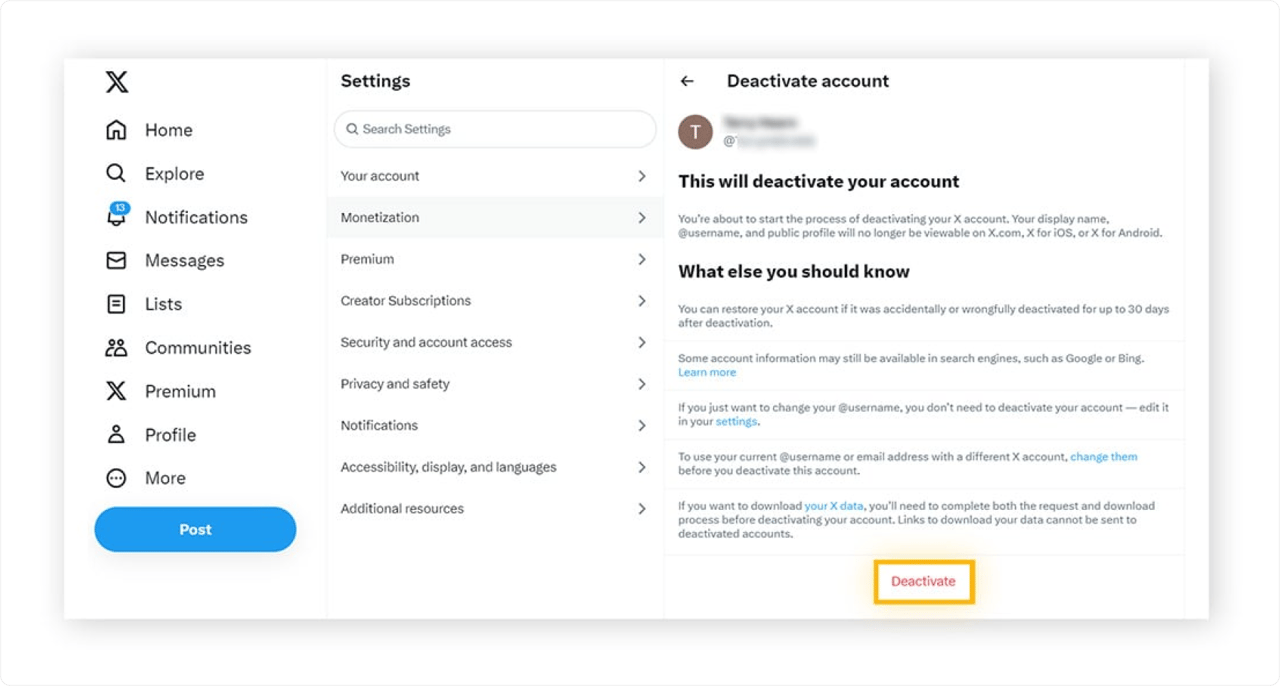Expand Privacy and safety chevron

coord(642,384)
